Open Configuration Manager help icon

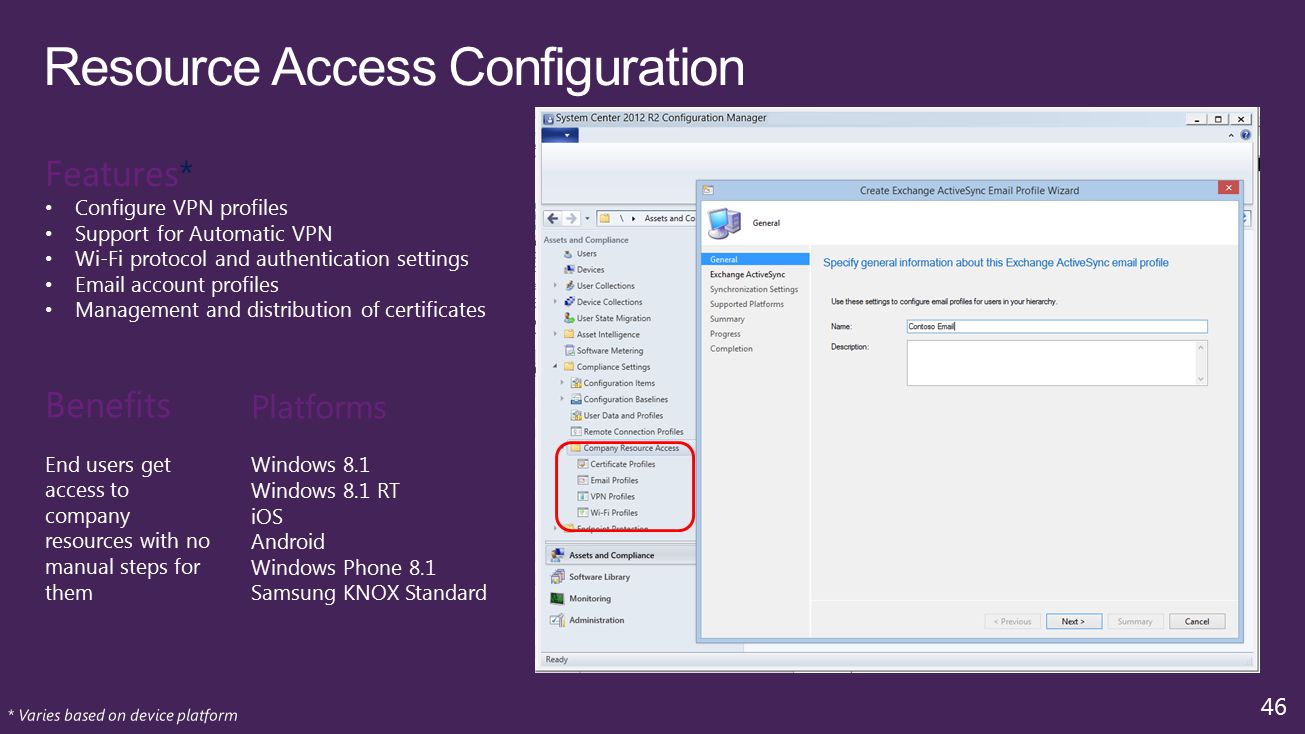pos(1246,135)
